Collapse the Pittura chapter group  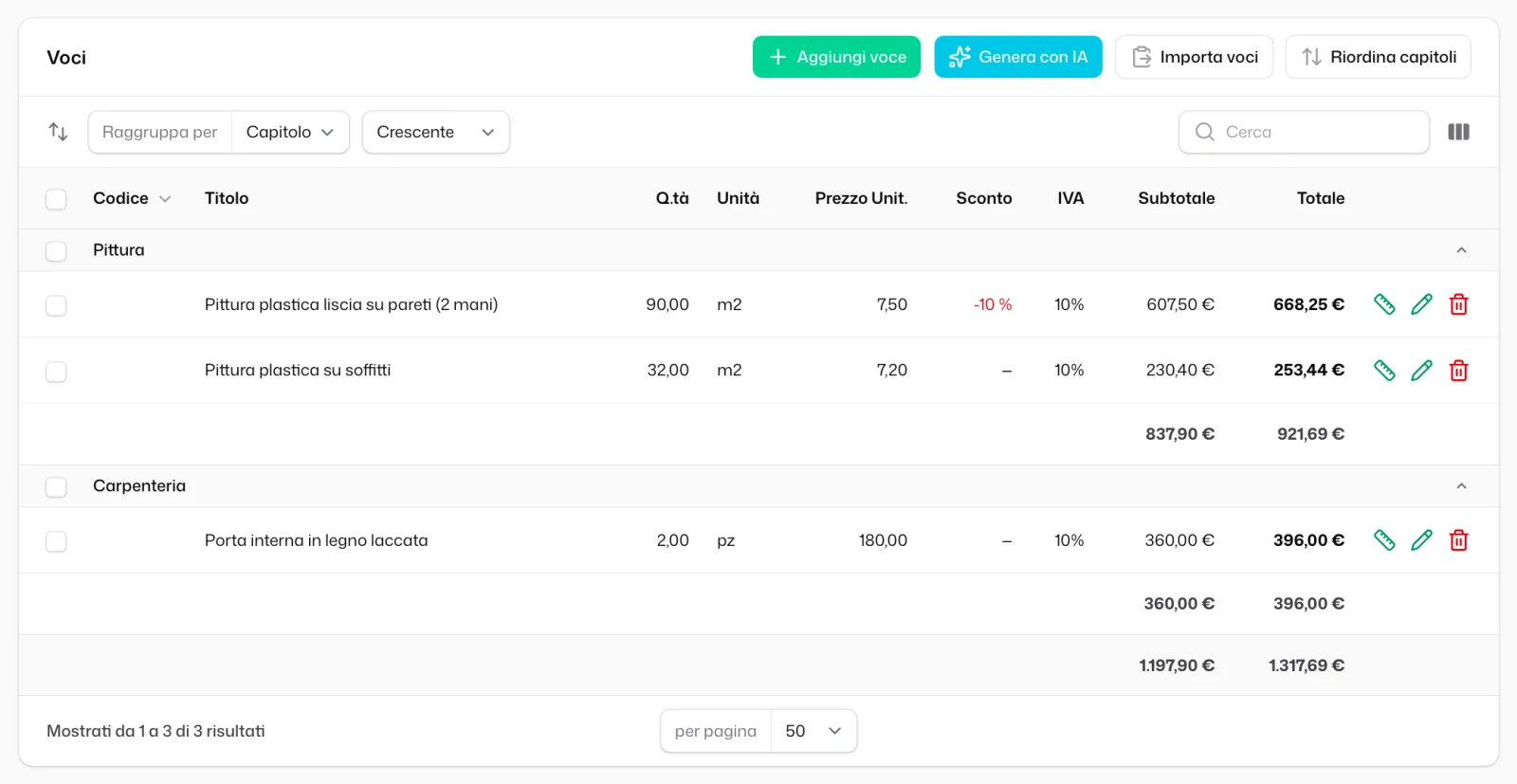1461,250
